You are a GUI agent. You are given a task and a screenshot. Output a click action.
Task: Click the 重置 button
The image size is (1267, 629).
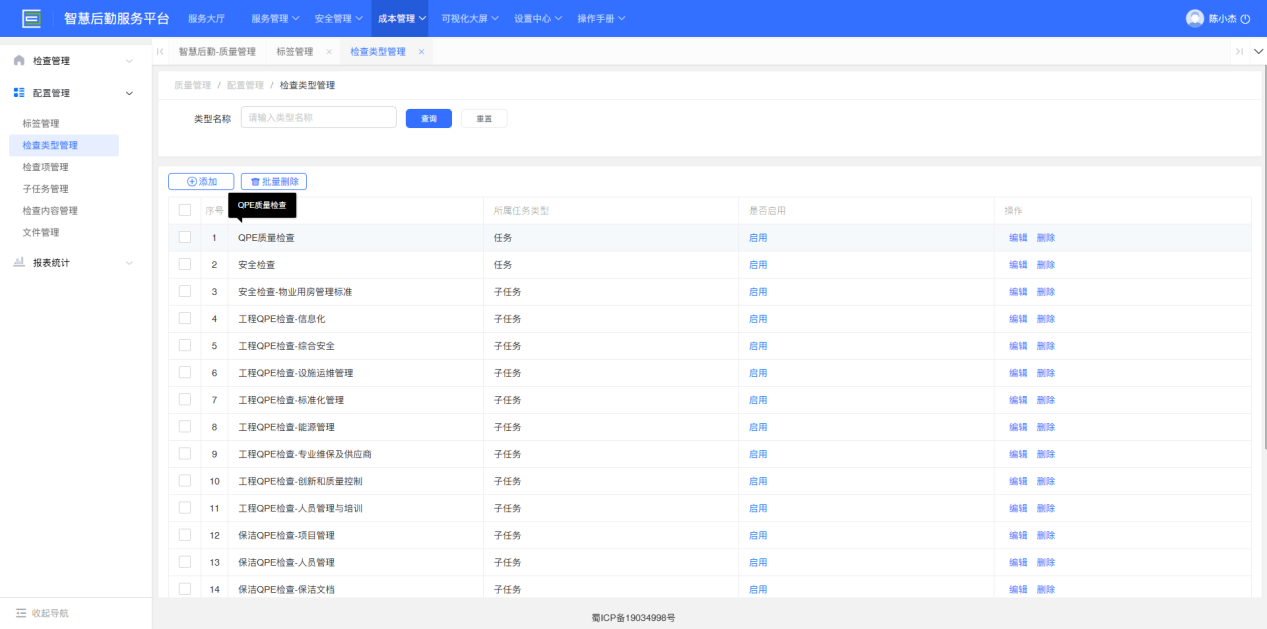click(x=484, y=118)
